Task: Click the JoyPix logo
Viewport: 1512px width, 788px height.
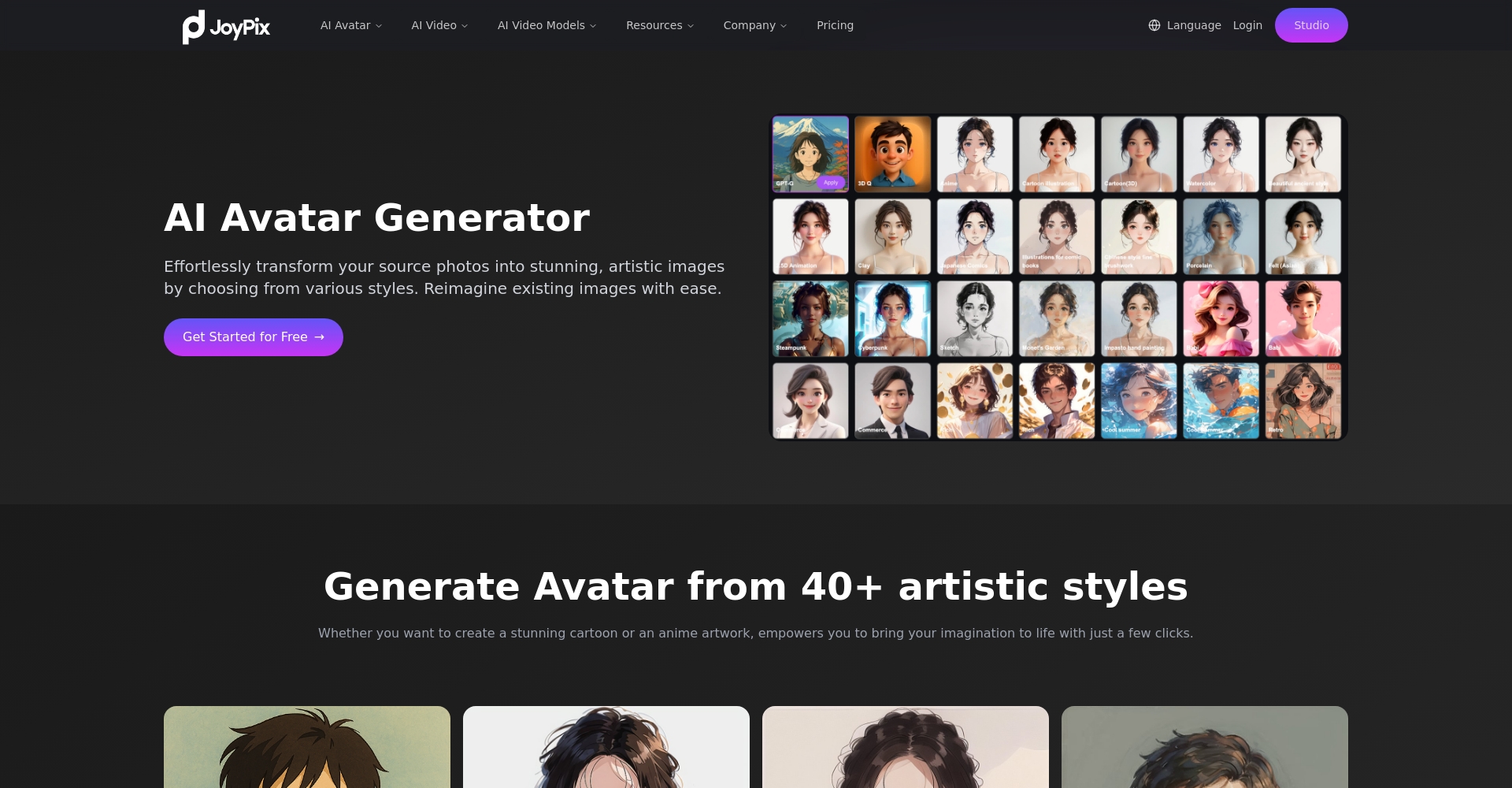Action: click(x=226, y=27)
